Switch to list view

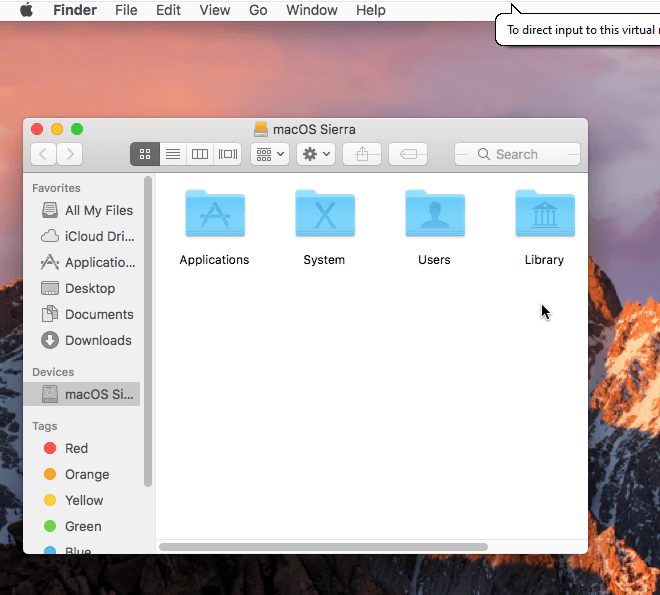coord(173,154)
